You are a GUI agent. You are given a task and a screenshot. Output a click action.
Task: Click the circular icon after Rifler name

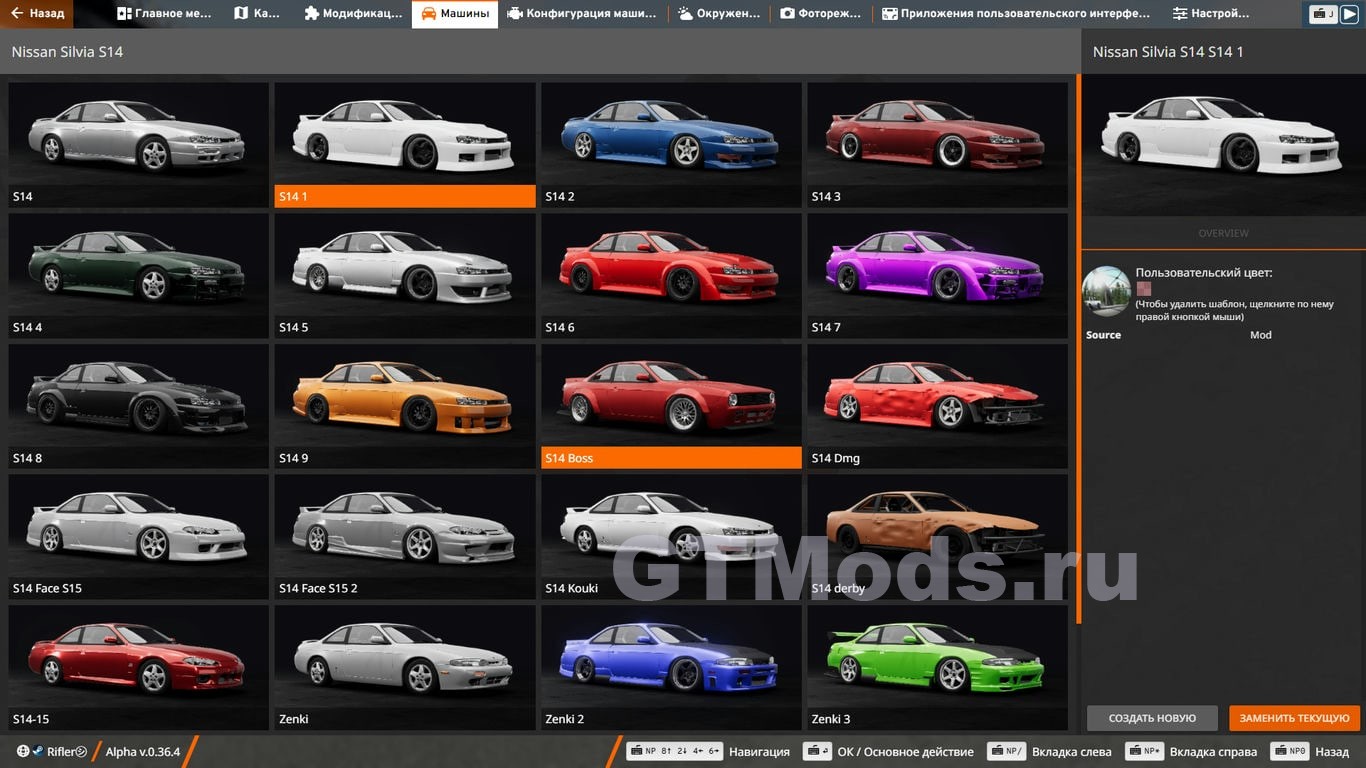(81, 751)
